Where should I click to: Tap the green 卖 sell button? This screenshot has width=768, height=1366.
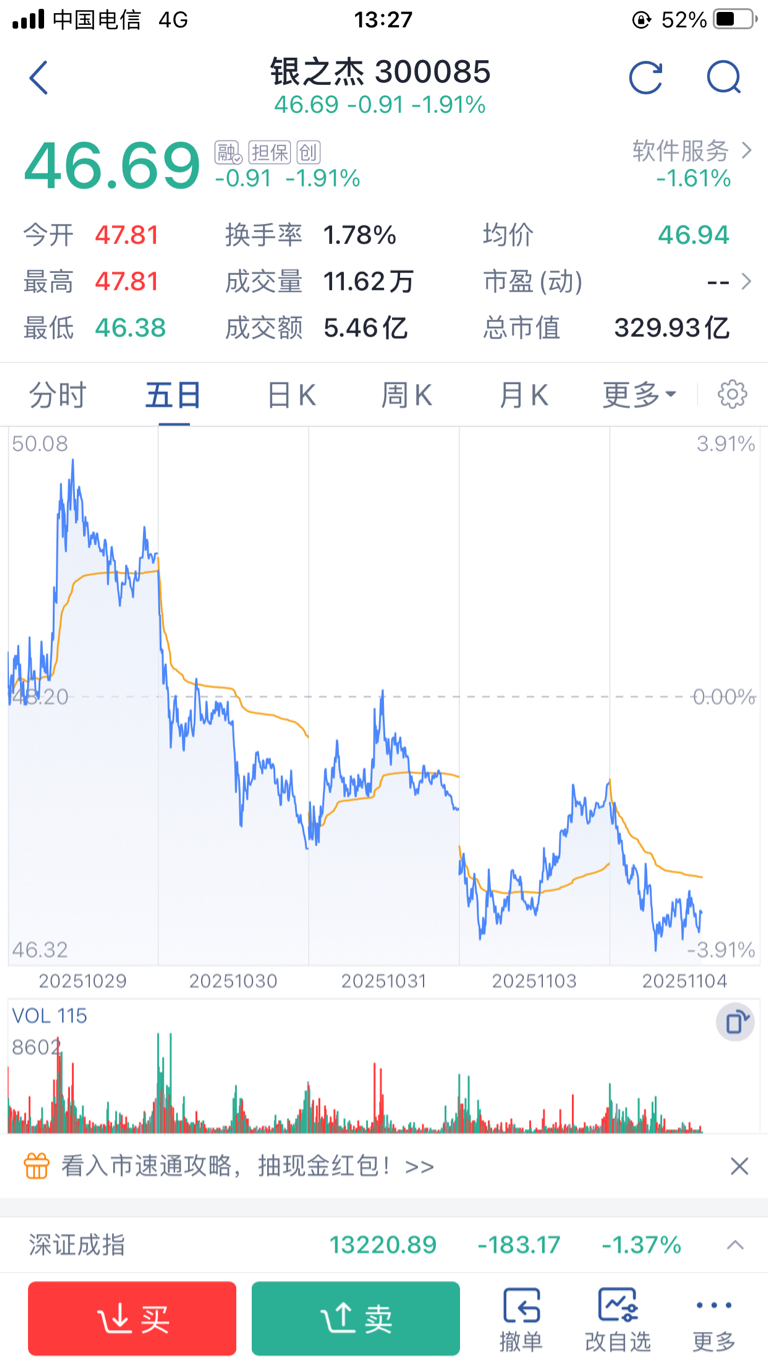[x=356, y=1319]
